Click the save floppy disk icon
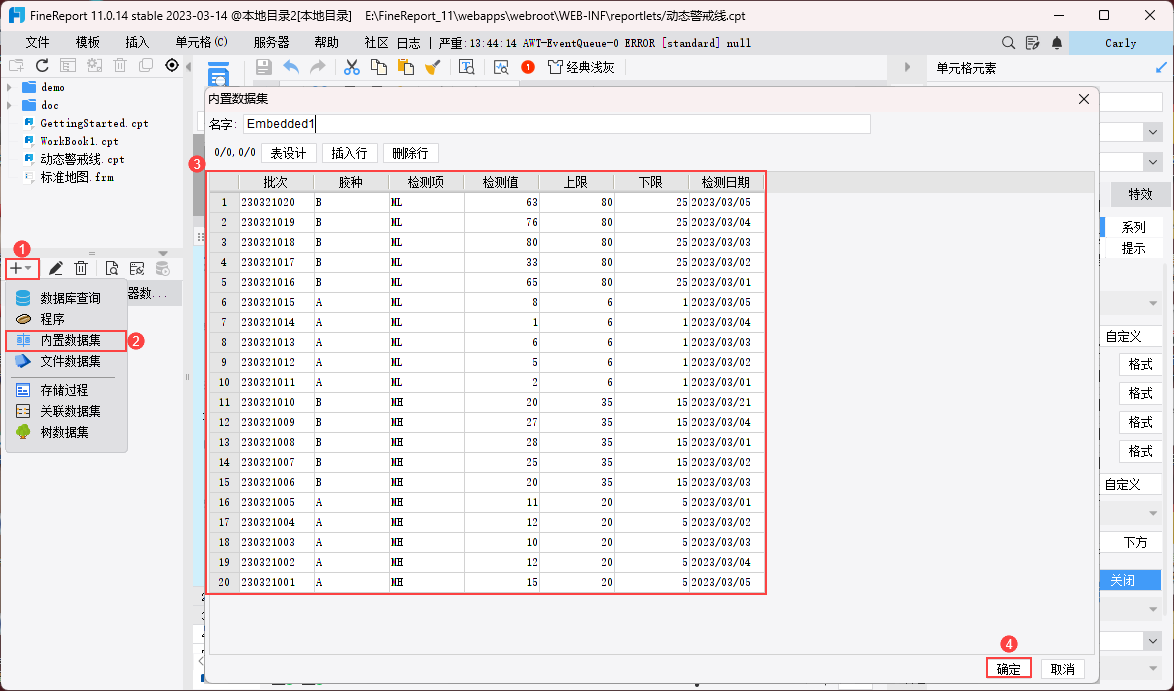This screenshot has height=691, width=1174. (x=264, y=67)
